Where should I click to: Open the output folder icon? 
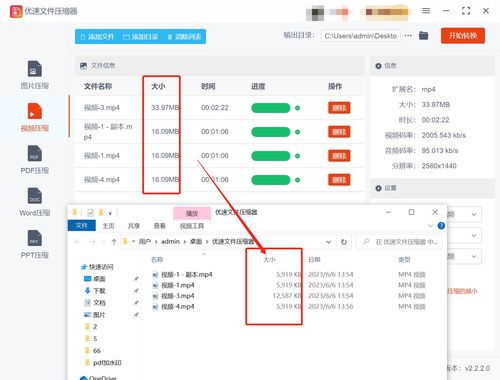click(423, 35)
